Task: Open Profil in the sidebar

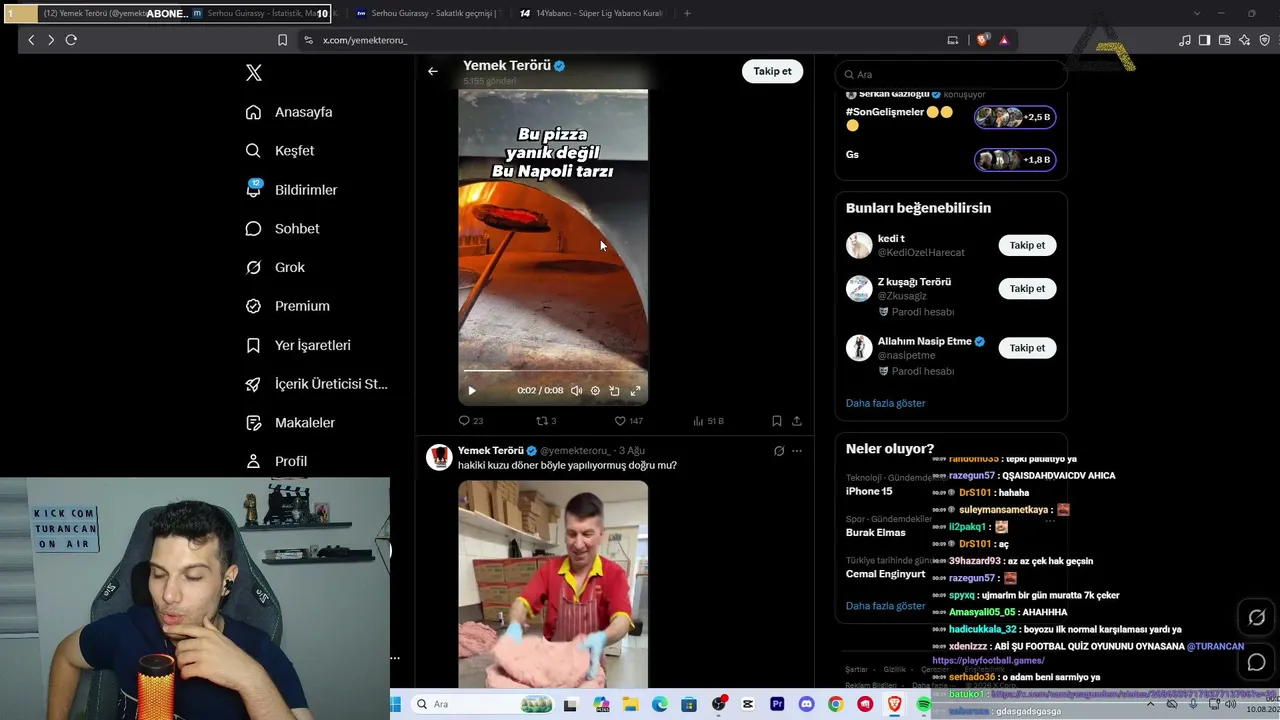Action: click(276, 461)
